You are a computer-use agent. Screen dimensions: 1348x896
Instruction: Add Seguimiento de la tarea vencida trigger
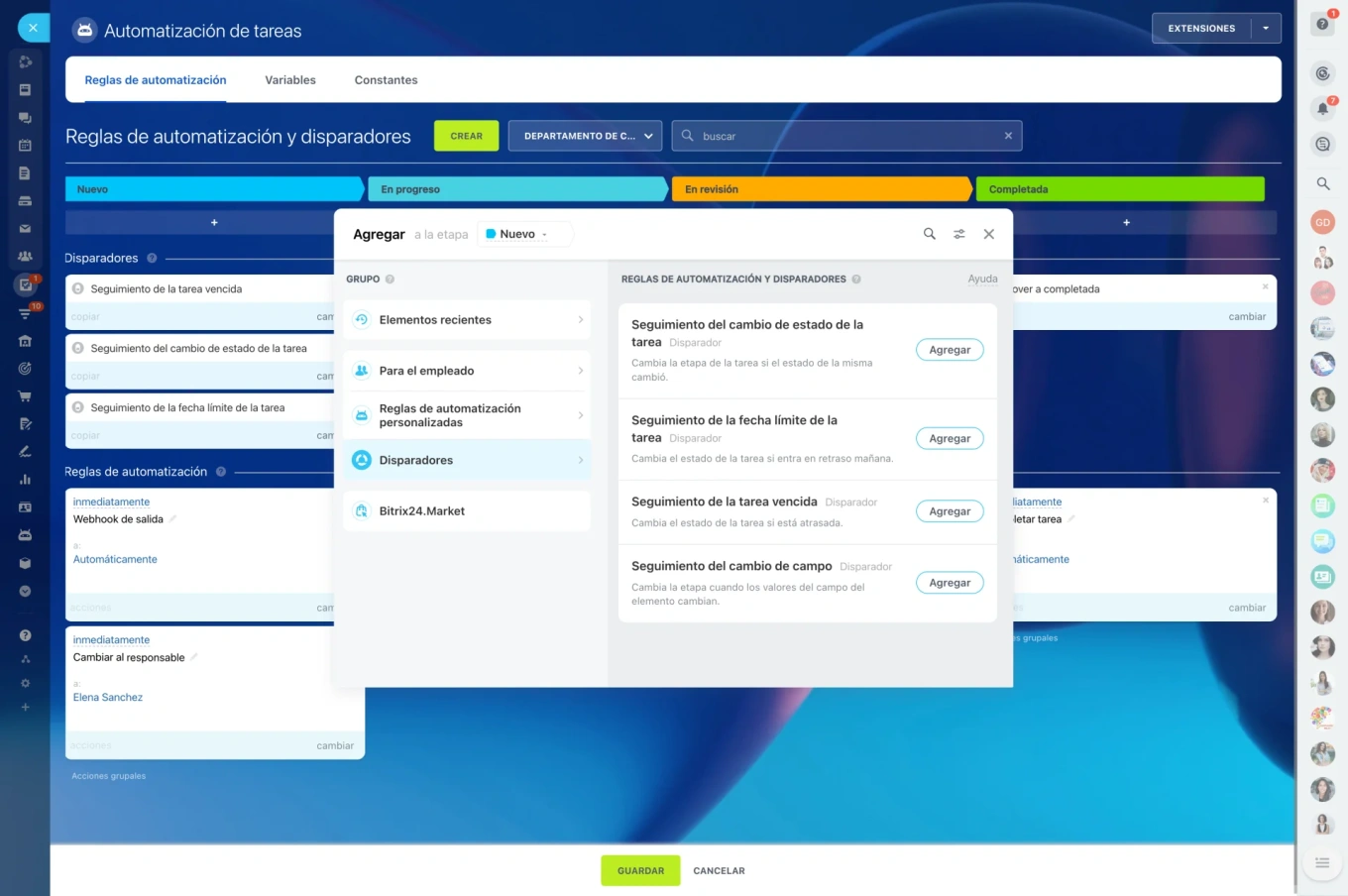[949, 511]
